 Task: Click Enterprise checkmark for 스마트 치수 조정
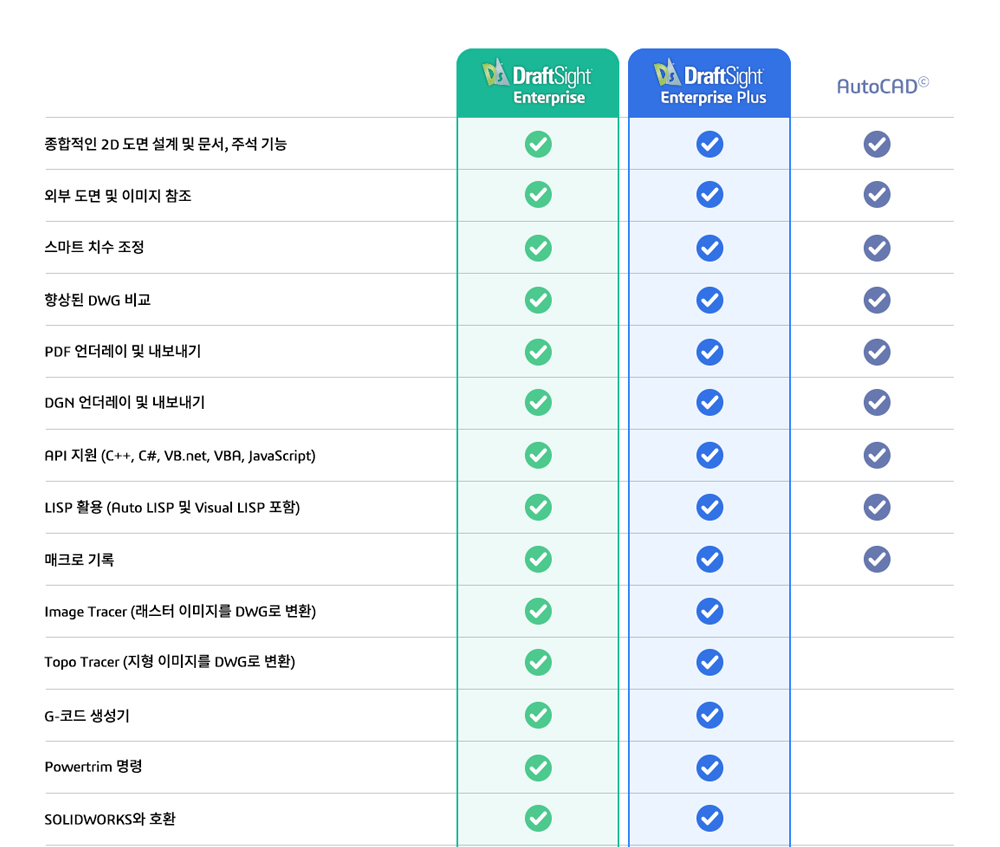click(x=538, y=248)
